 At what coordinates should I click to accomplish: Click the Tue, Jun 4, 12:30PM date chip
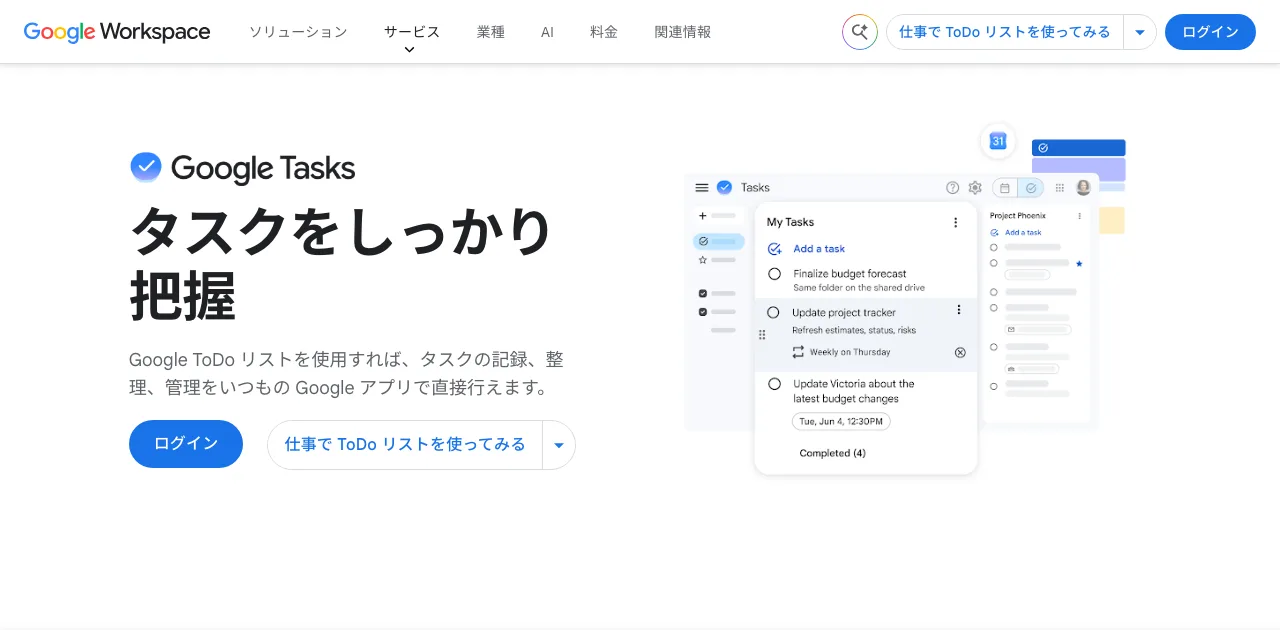841,422
